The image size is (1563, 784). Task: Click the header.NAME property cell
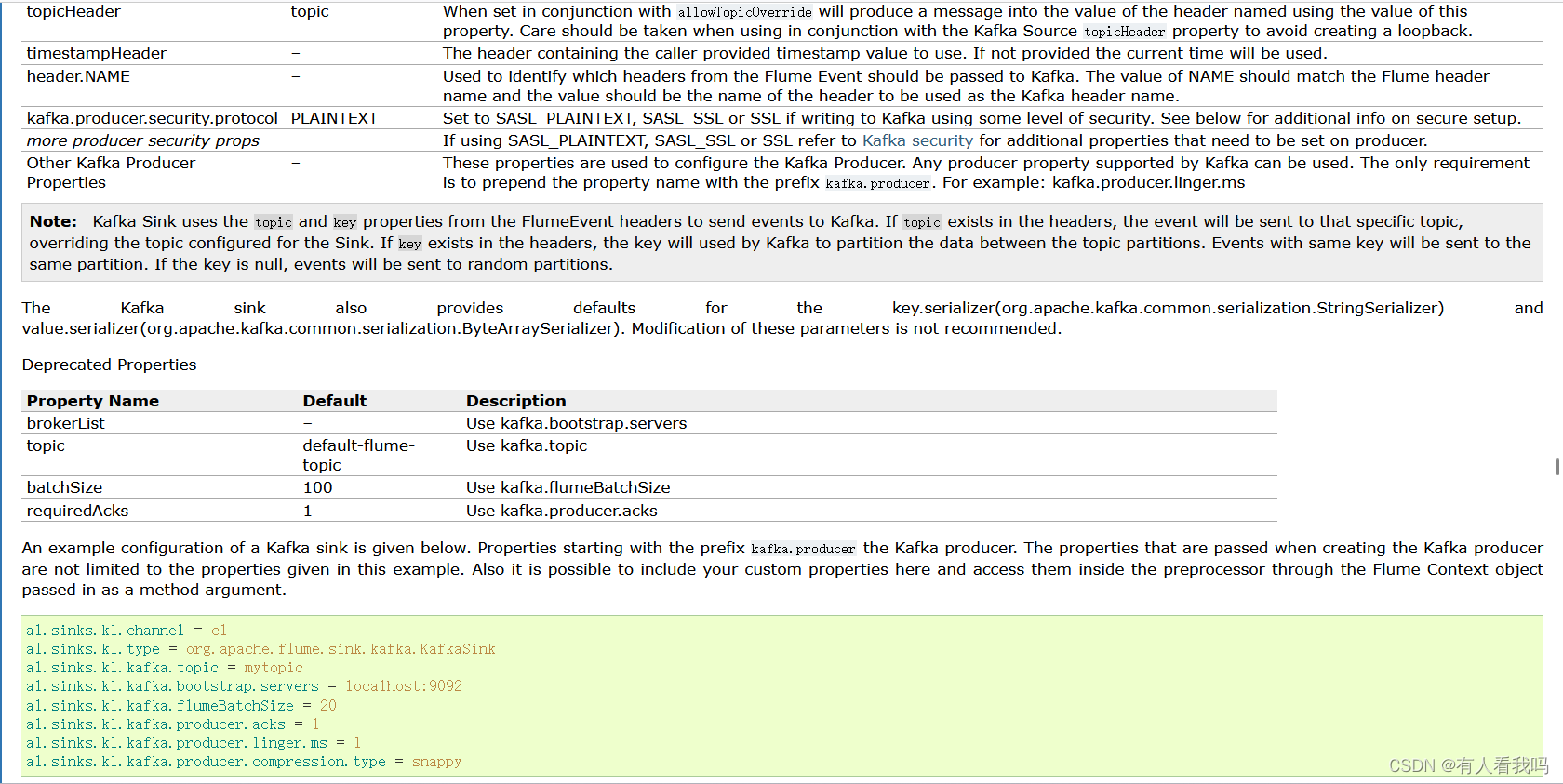pyautogui.click(x=78, y=76)
